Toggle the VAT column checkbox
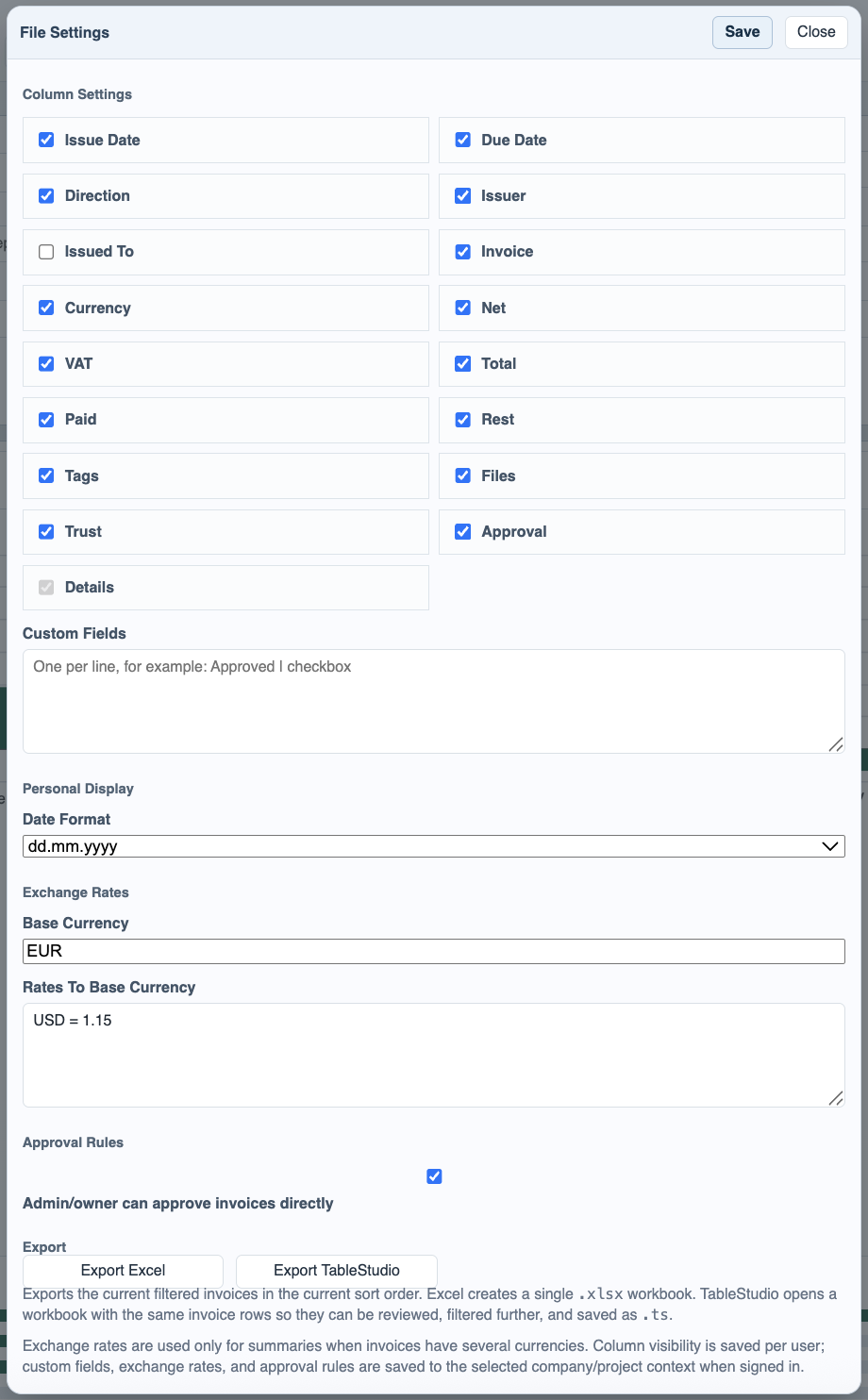 [46, 363]
